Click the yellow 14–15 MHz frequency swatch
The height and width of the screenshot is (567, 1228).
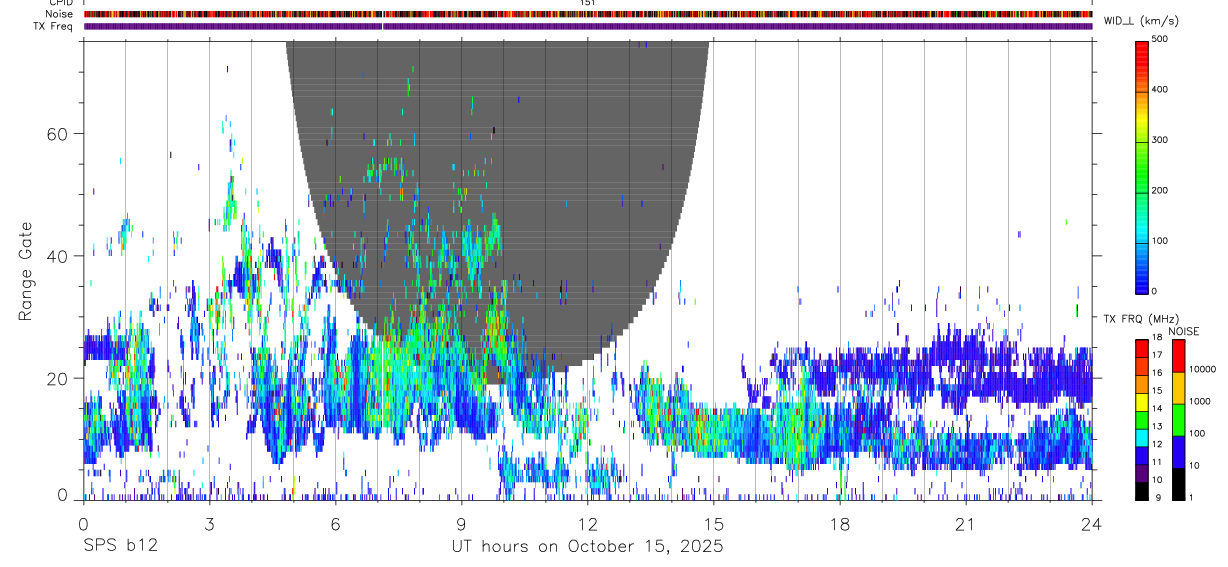pos(1142,402)
